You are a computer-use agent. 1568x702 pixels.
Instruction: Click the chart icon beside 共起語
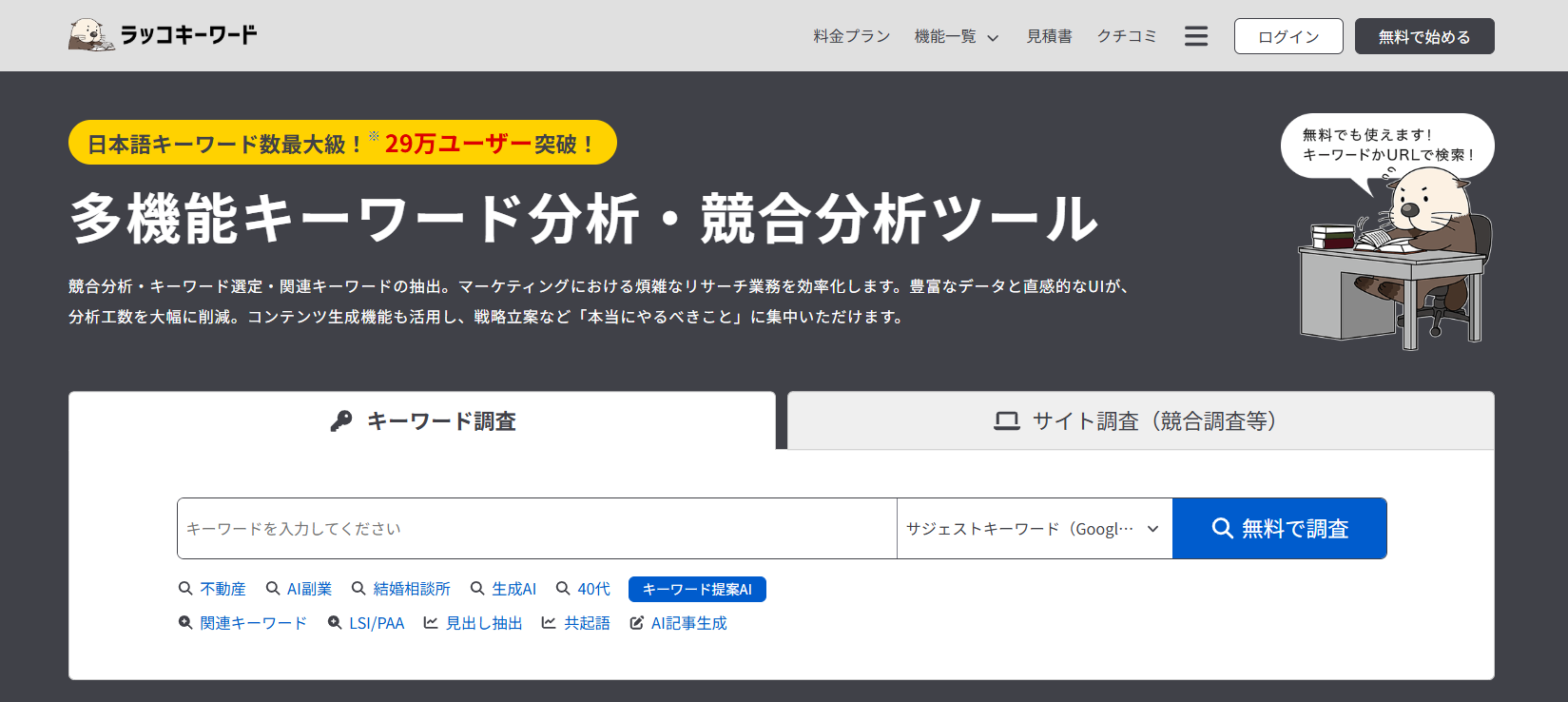tap(549, 623)
